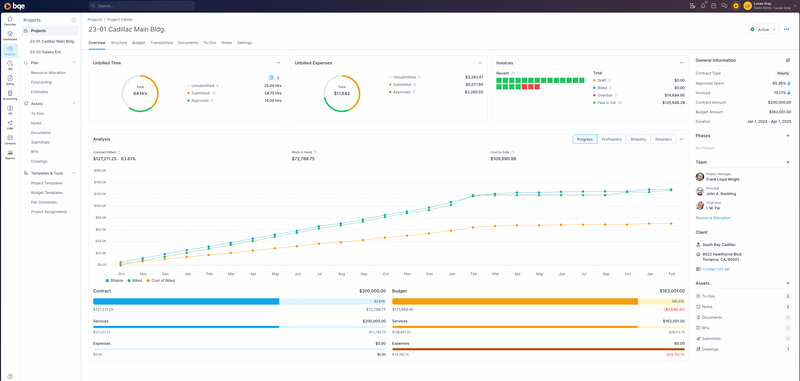The image size is (800, 381).
Task: Open Favorites in the left rail
Action: pyautogui.click(x=10, y=20)
